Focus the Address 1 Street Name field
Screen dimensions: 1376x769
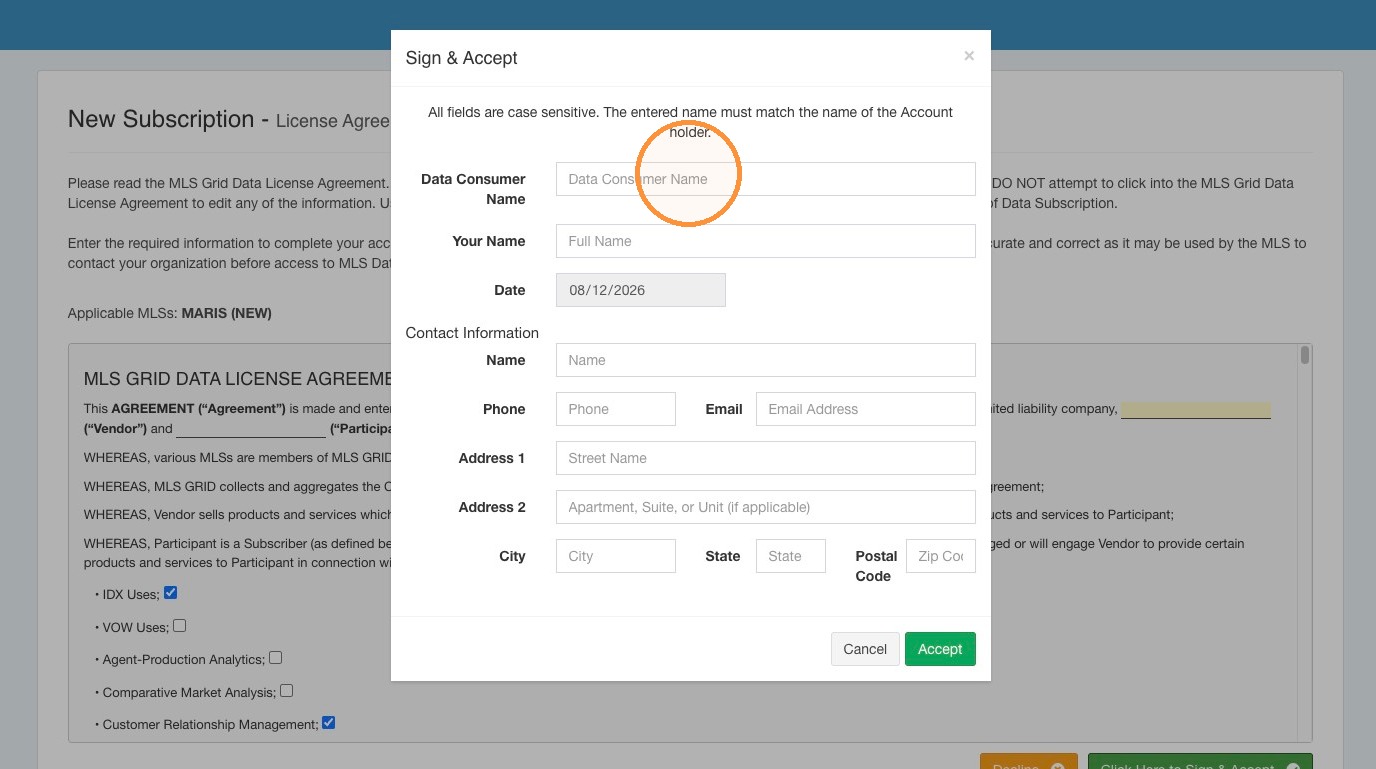coord(765,458)
